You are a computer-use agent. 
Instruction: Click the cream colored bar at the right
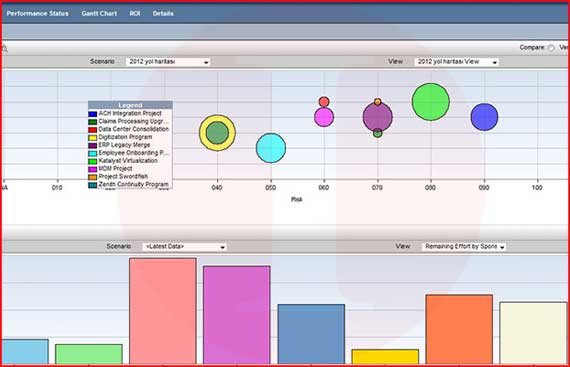tap(533, 333)
